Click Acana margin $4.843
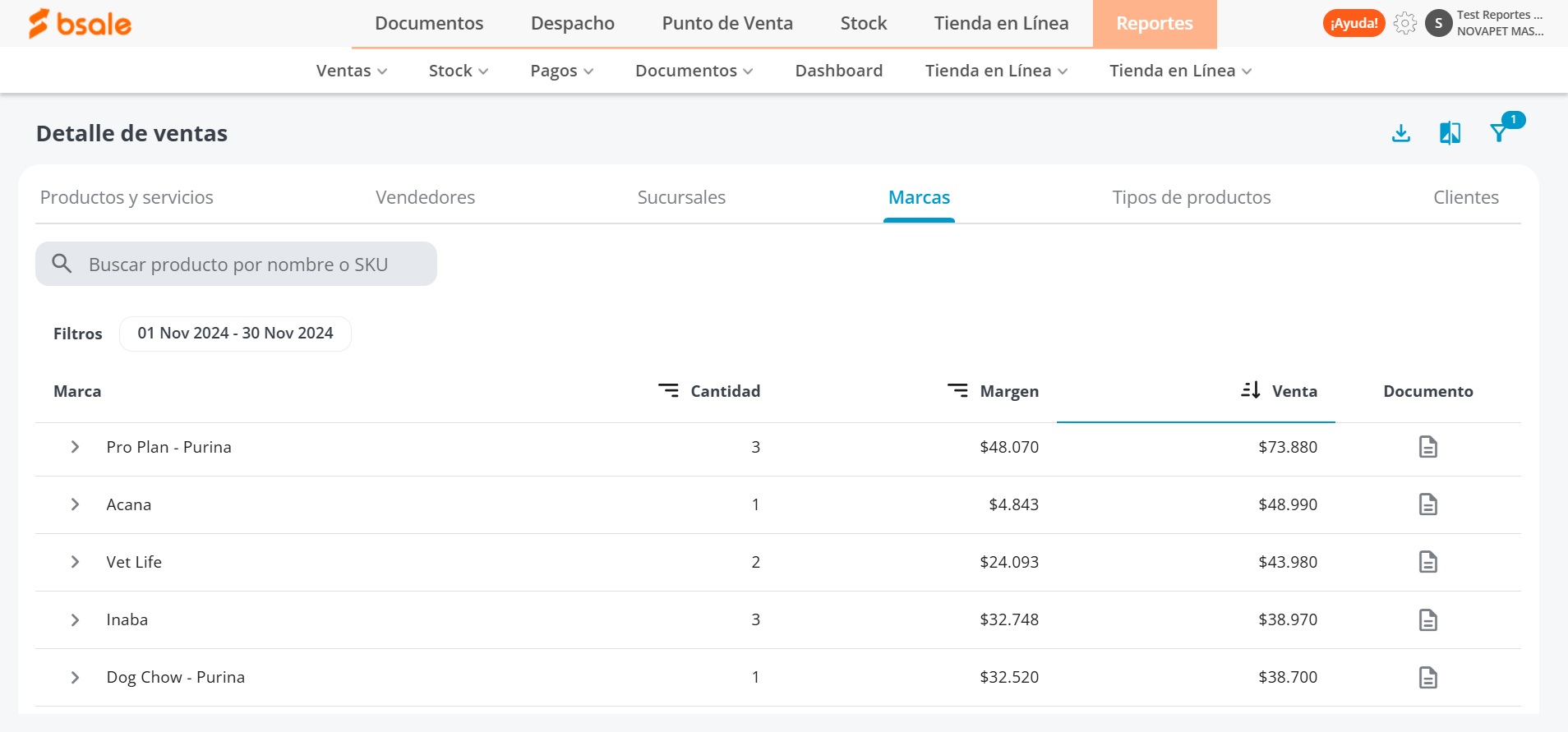1568x732 pixels. point(1013,504)
